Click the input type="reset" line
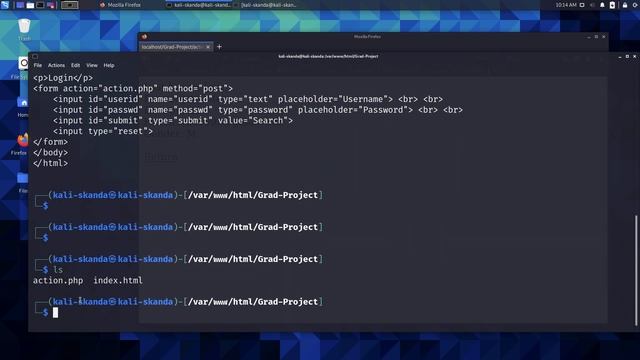This screenshot has width=640, height=360. (x=103, y=131)
